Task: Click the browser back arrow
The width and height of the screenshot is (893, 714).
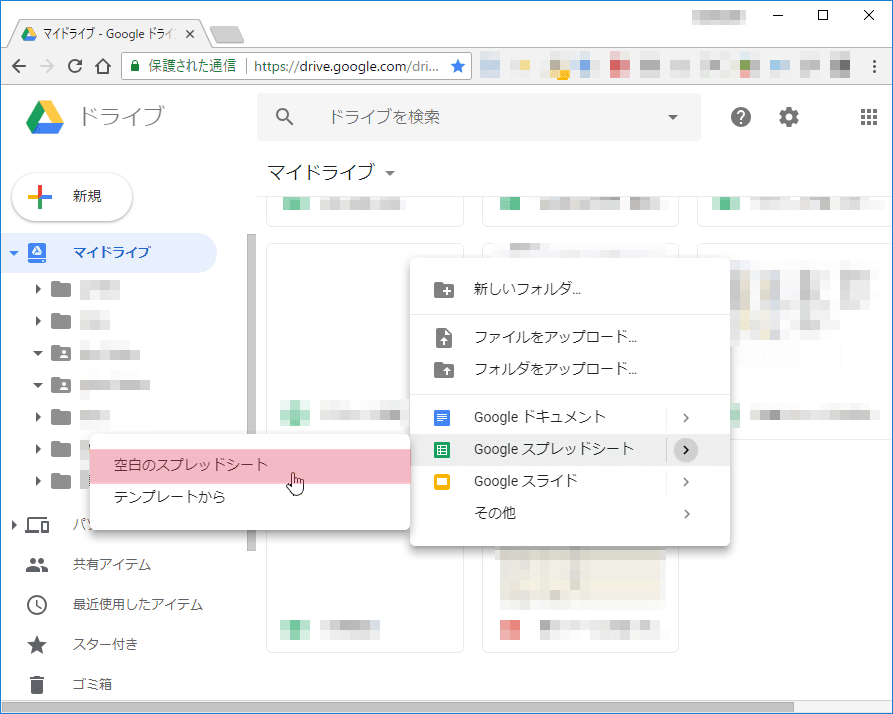Action: (x=19, y=66)
